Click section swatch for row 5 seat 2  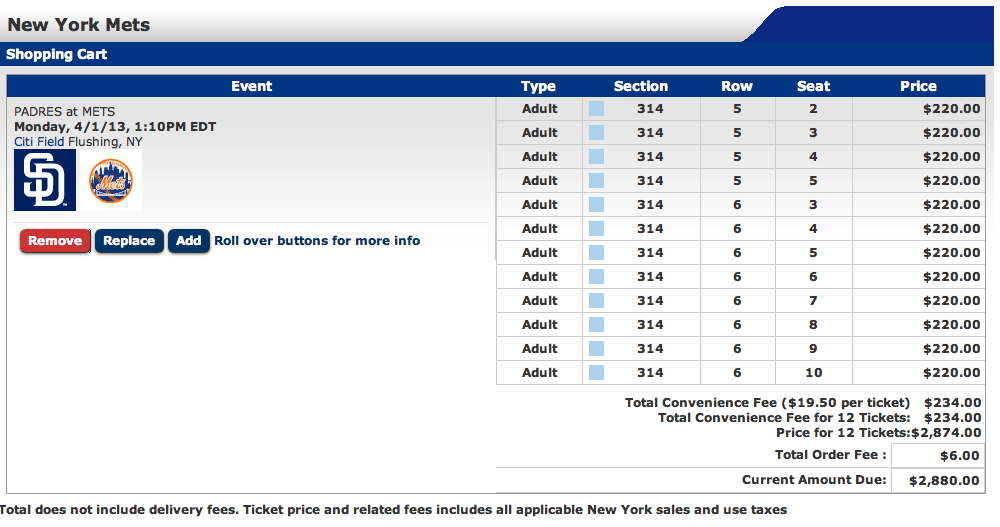click(x=596, y=108)
